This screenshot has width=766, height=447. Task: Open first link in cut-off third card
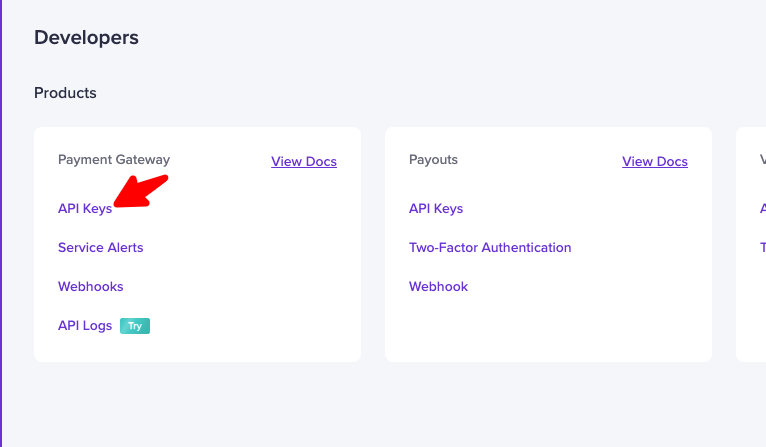763,209
